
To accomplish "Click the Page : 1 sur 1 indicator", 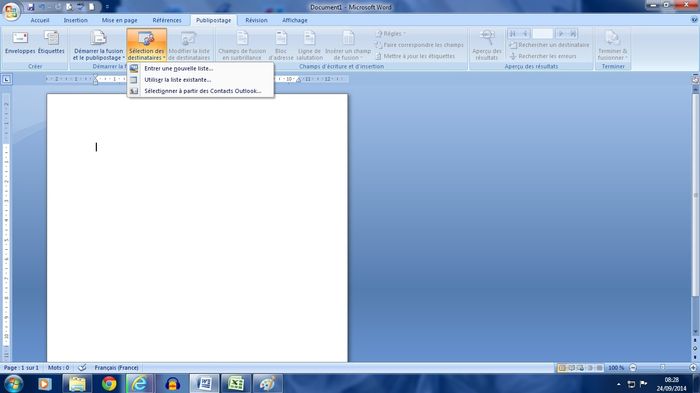I will pyautogui.click(x=21, y=368).
